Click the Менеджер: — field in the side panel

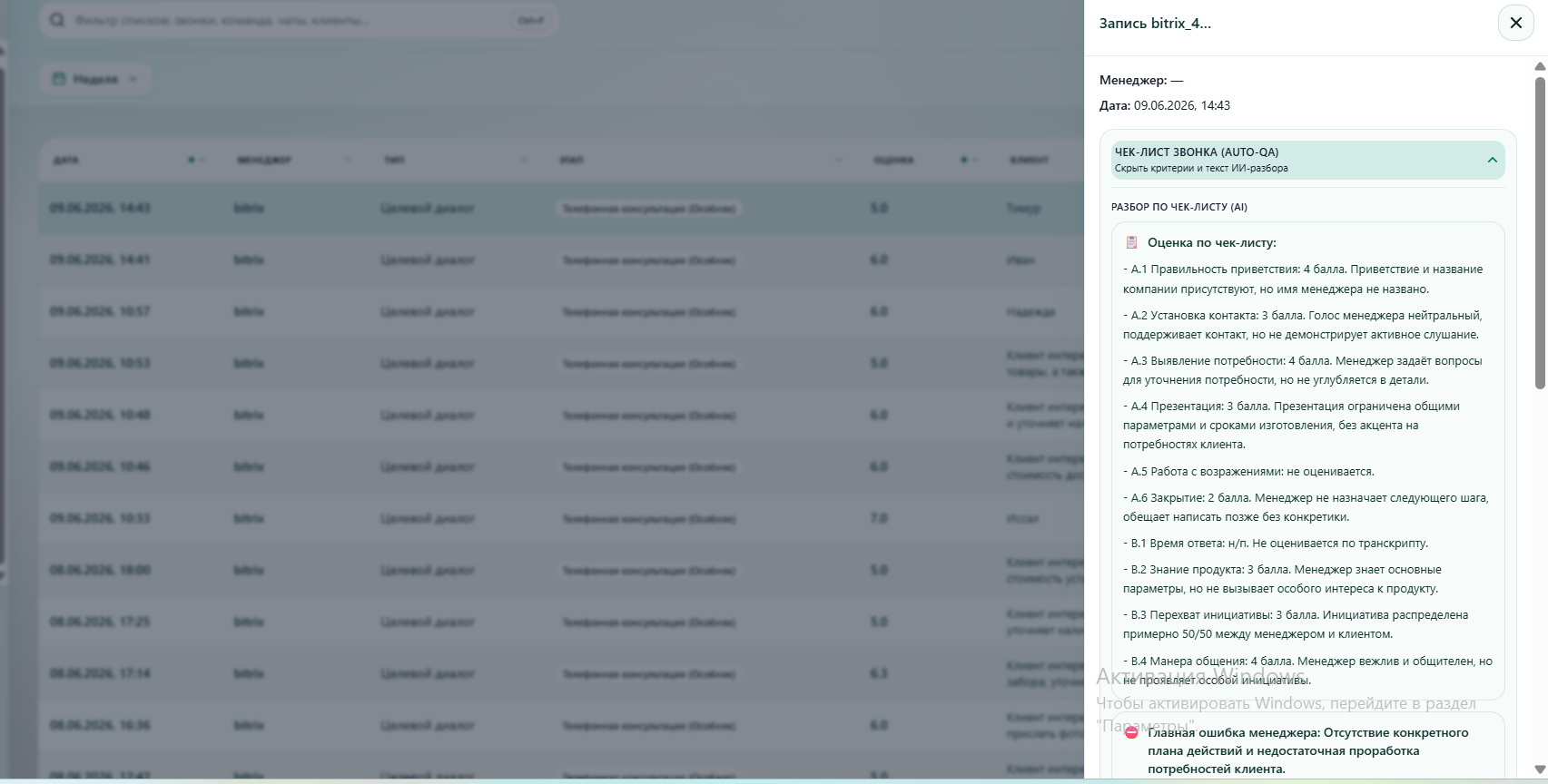1141,80
